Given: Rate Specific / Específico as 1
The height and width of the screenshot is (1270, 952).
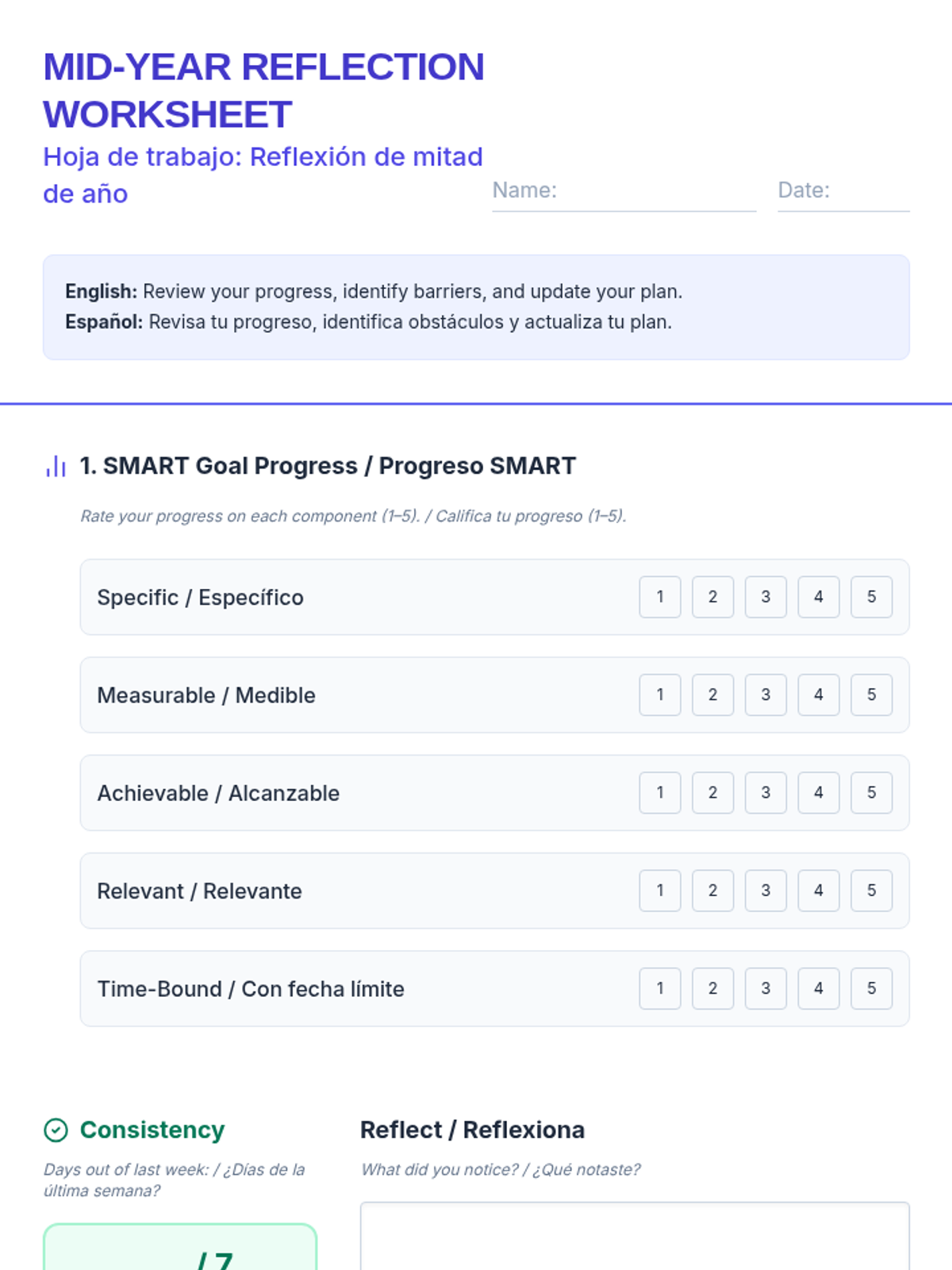Looking at the screenshot, I should pos(659,597).
